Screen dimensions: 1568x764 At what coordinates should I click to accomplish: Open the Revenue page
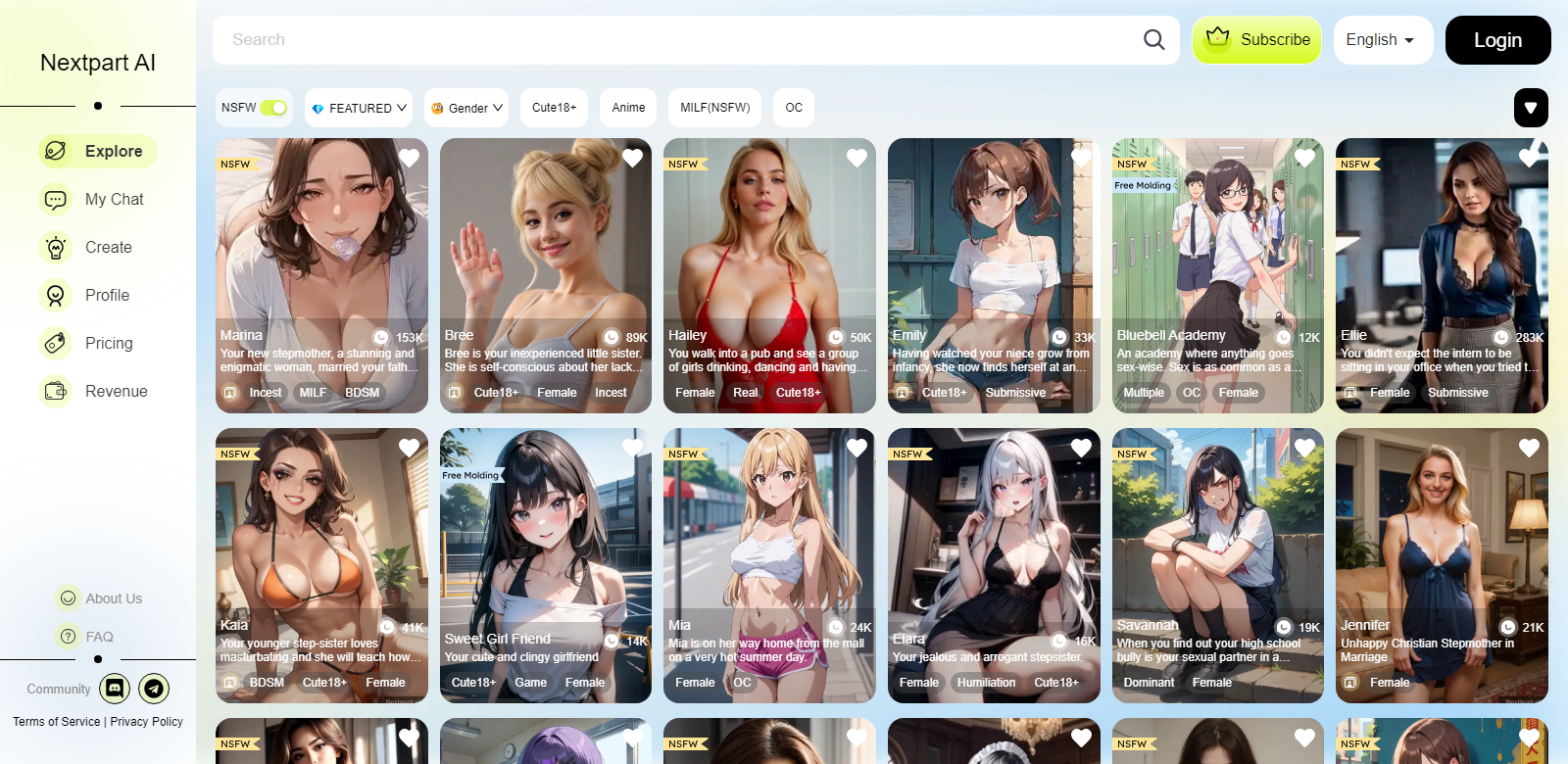coord(98,391)
